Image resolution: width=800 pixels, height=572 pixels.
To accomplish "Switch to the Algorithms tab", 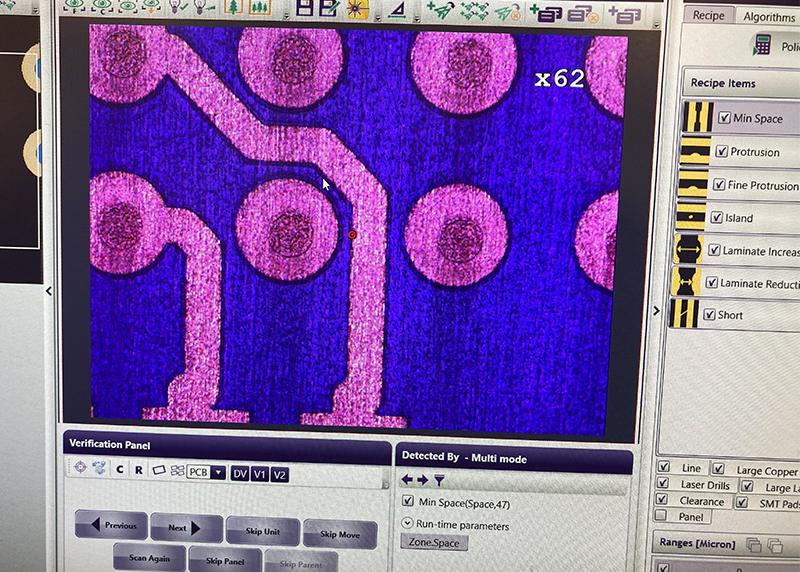I will (768, 17).
